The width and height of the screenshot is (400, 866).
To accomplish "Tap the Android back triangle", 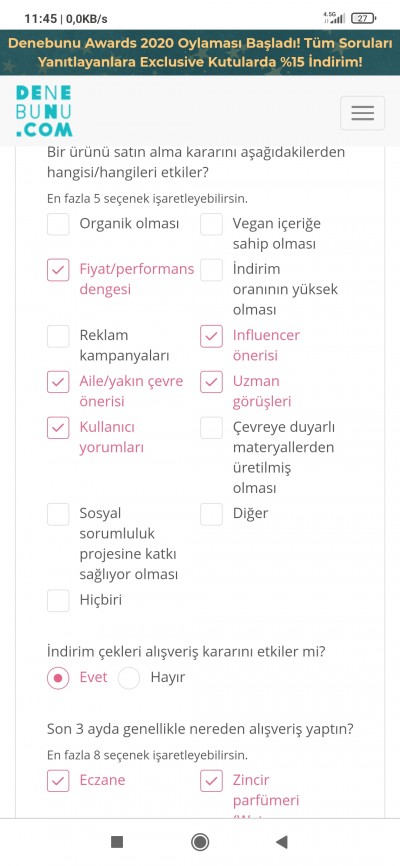I will click(x=282, y=842).
